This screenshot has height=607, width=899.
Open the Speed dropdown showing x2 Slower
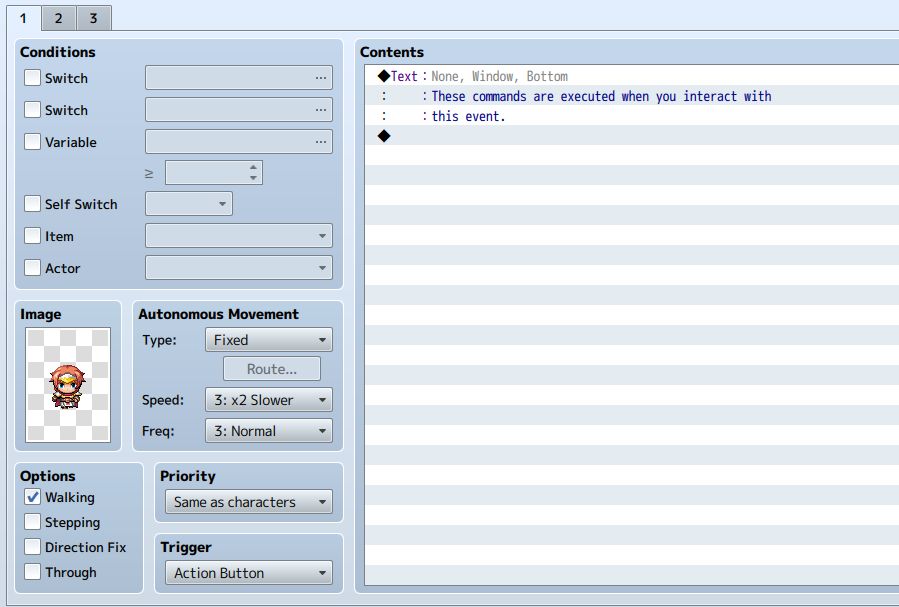coord(268,400)
